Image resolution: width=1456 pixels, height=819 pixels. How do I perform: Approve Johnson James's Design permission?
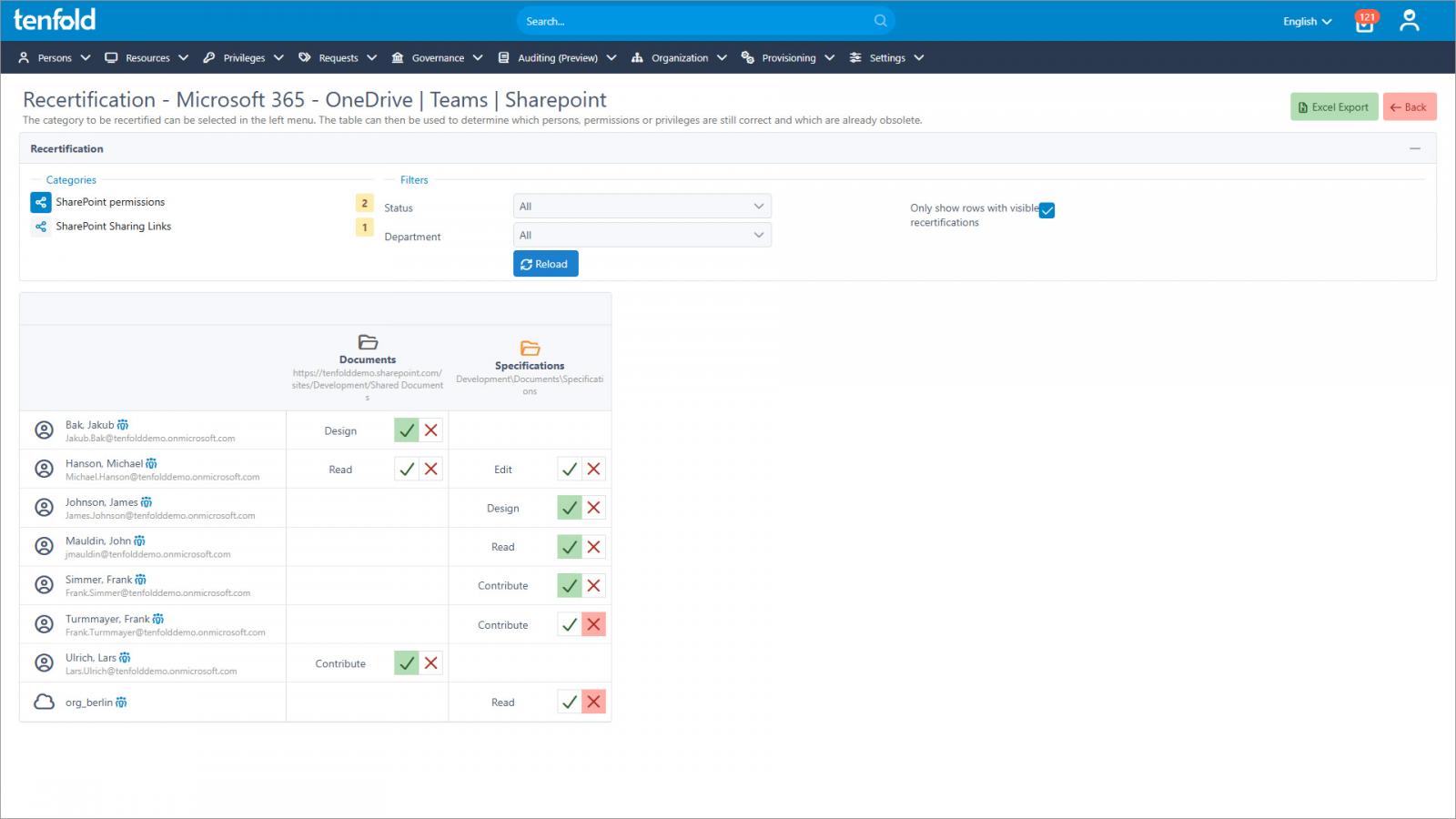[570, 508]
